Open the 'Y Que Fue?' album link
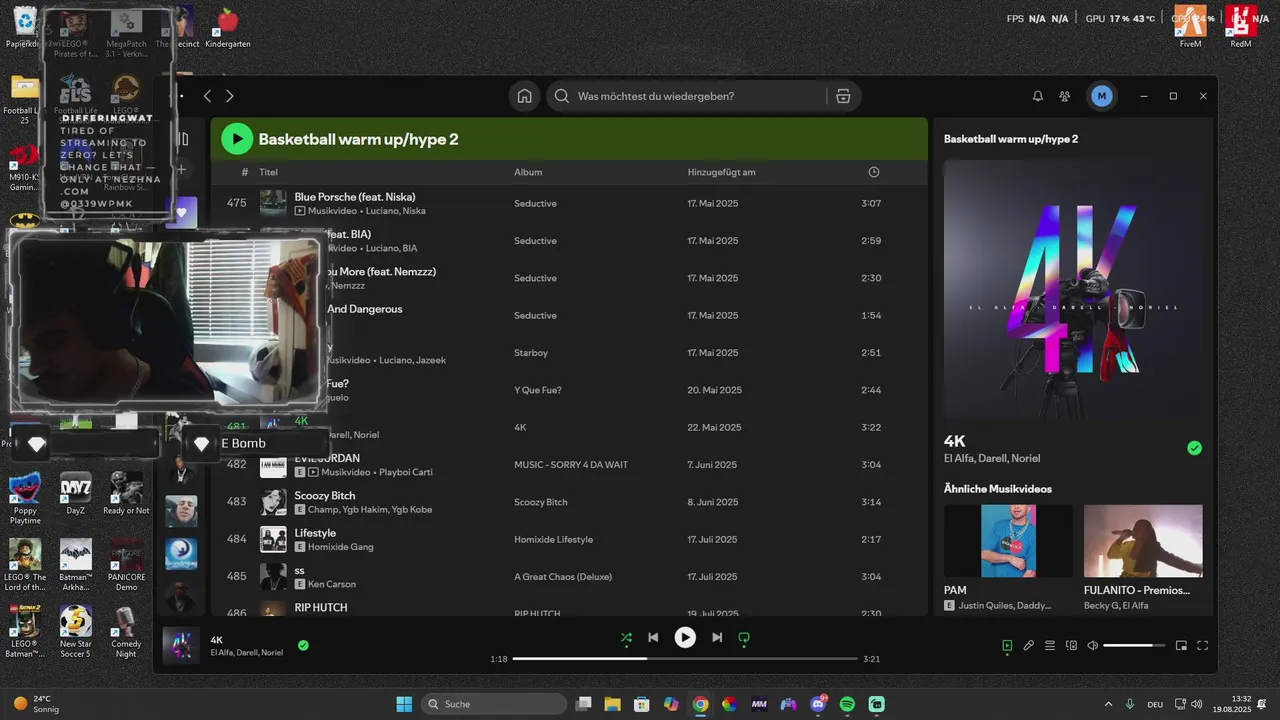This screenshot has height=720, width=1280. (538, 390)
